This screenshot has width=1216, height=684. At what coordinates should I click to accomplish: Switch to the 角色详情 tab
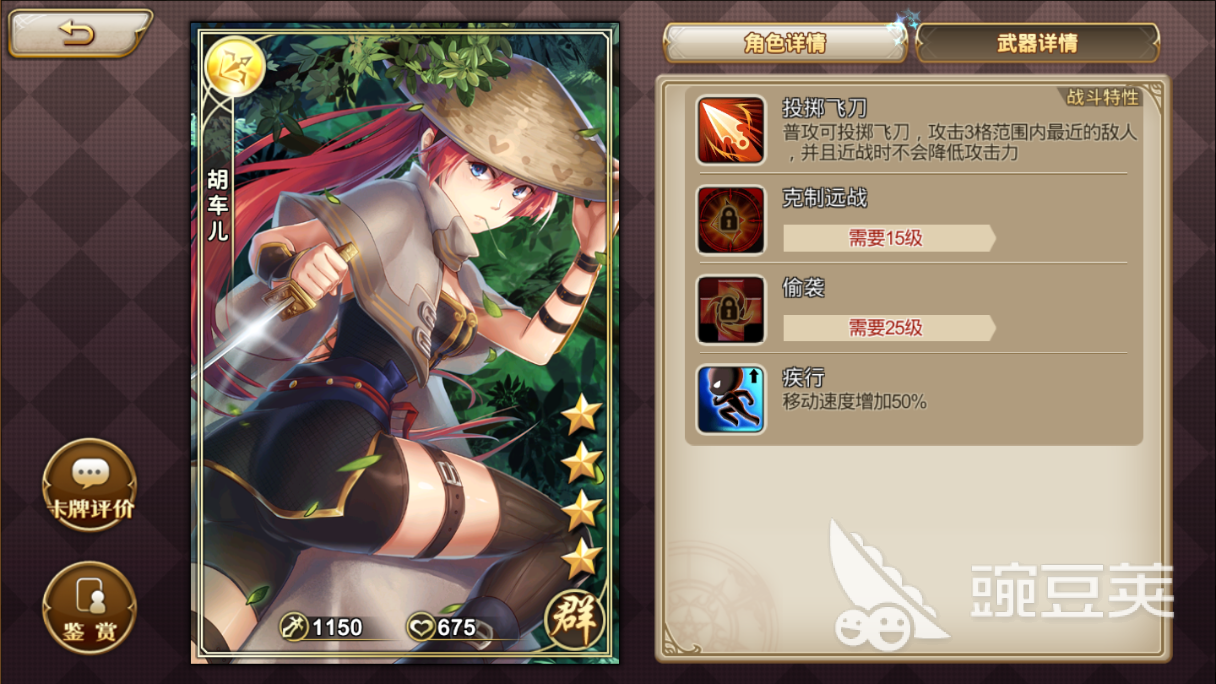point(785,44)
